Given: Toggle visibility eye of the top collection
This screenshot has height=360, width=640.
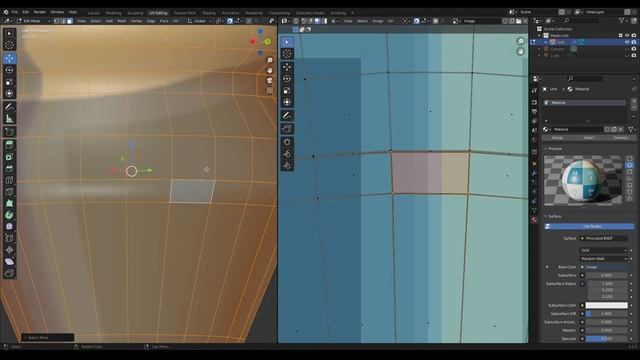Looking at the screenshot, I should pos(627,36).
